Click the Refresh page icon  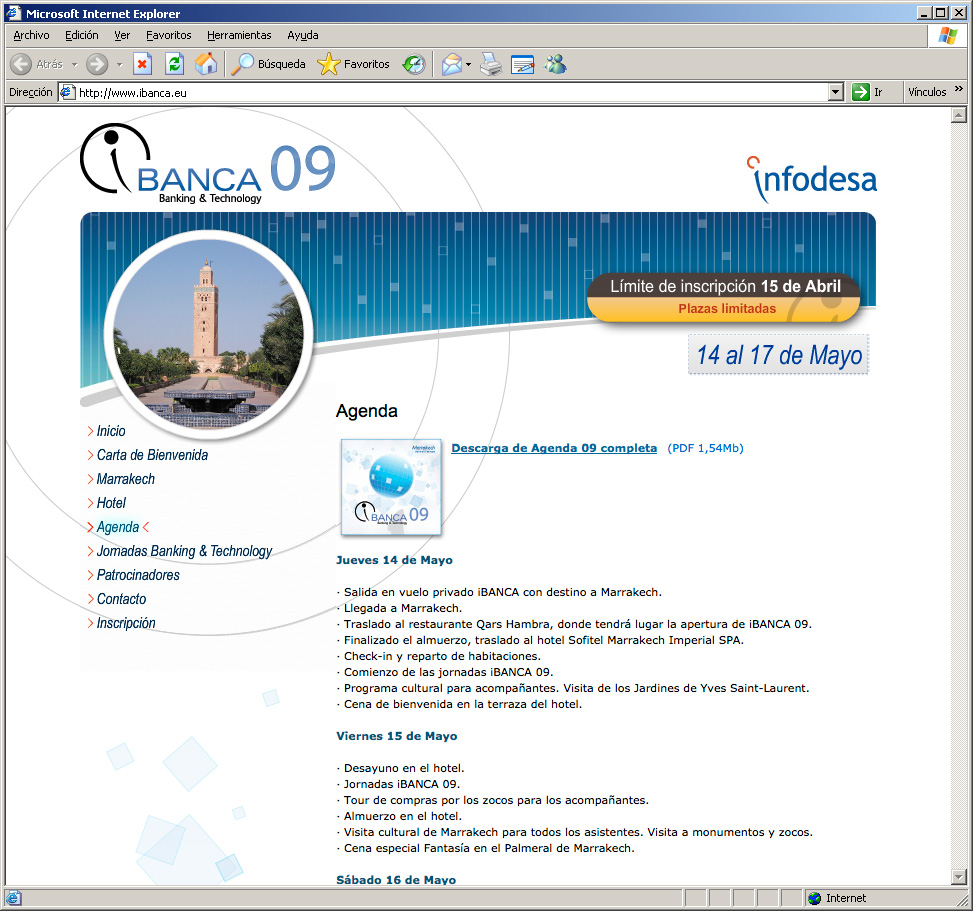[174, 64]
